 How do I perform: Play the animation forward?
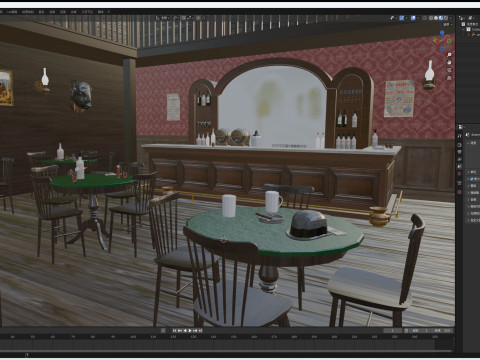[190, 330]
